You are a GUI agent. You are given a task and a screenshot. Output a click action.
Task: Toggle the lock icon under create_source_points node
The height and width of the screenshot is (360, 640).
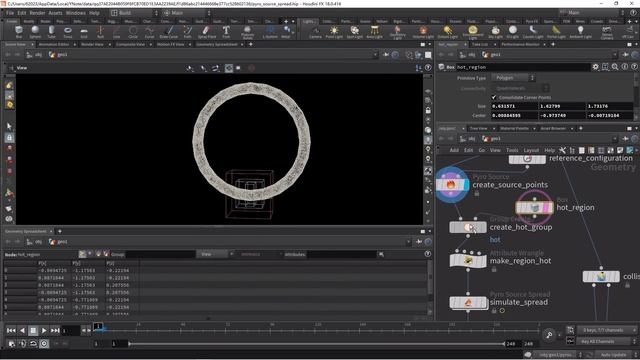(x=477, y=193)
